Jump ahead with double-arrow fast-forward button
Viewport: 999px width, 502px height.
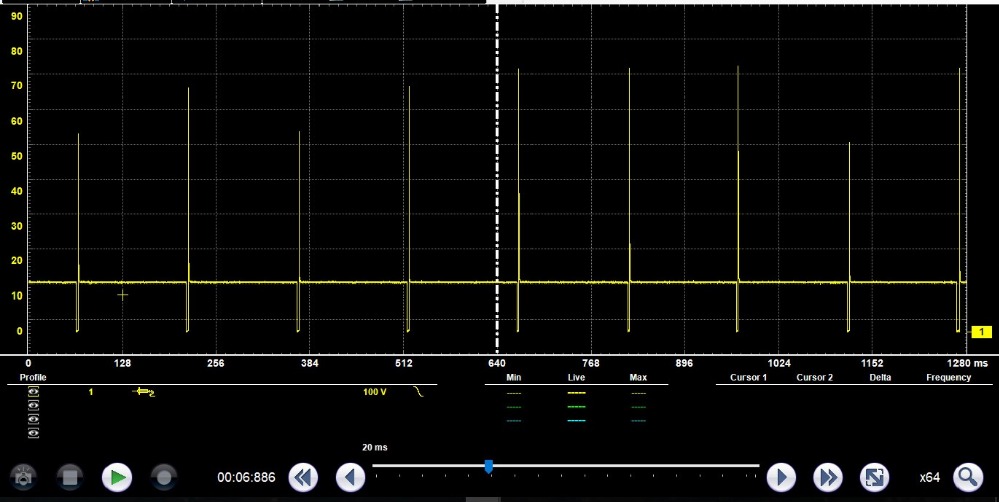(x=827, y=477)
